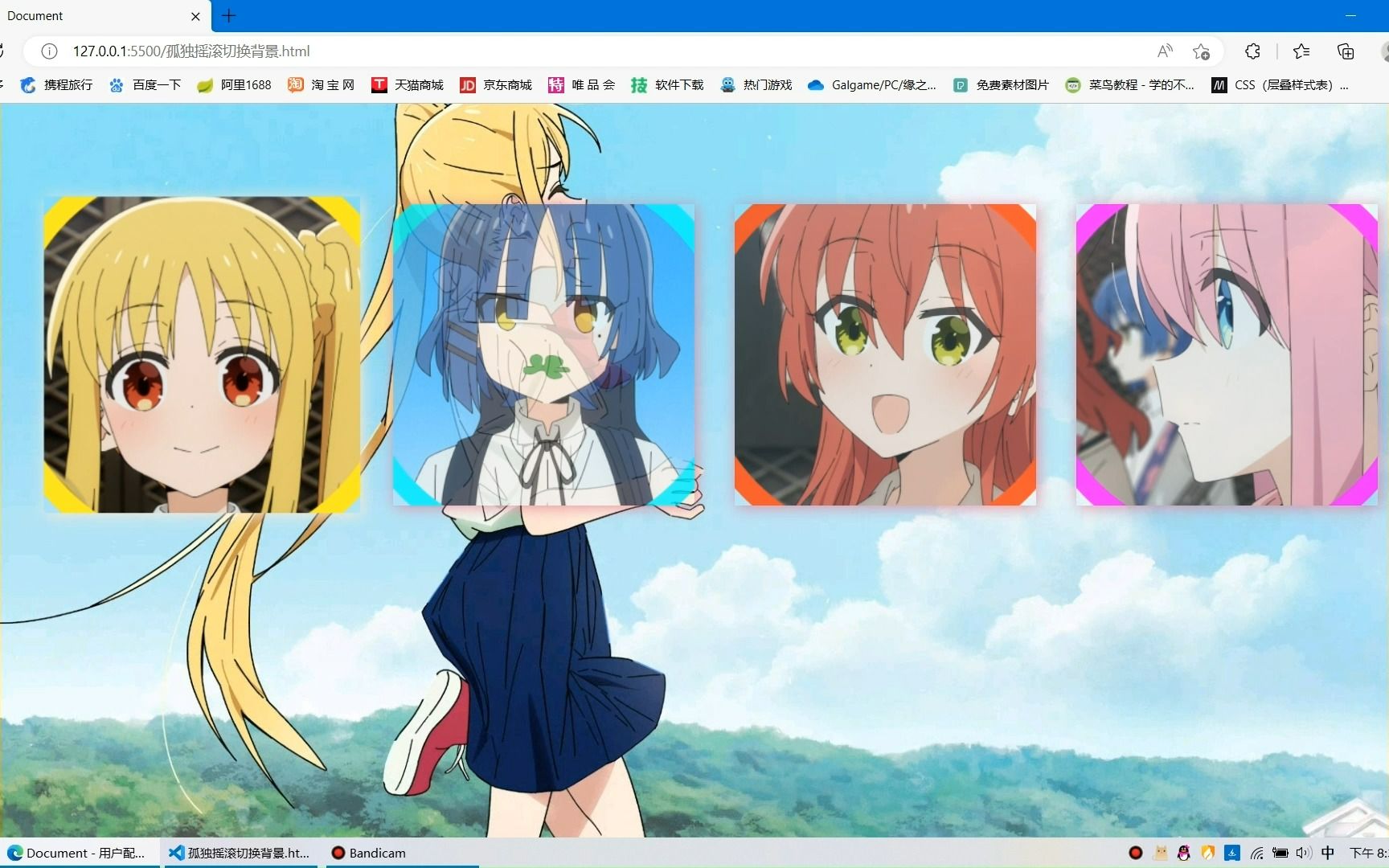Open Favorites list icon in toolbar
Viewport: 1389px width, 868px height.
(x=1301, y=51)
